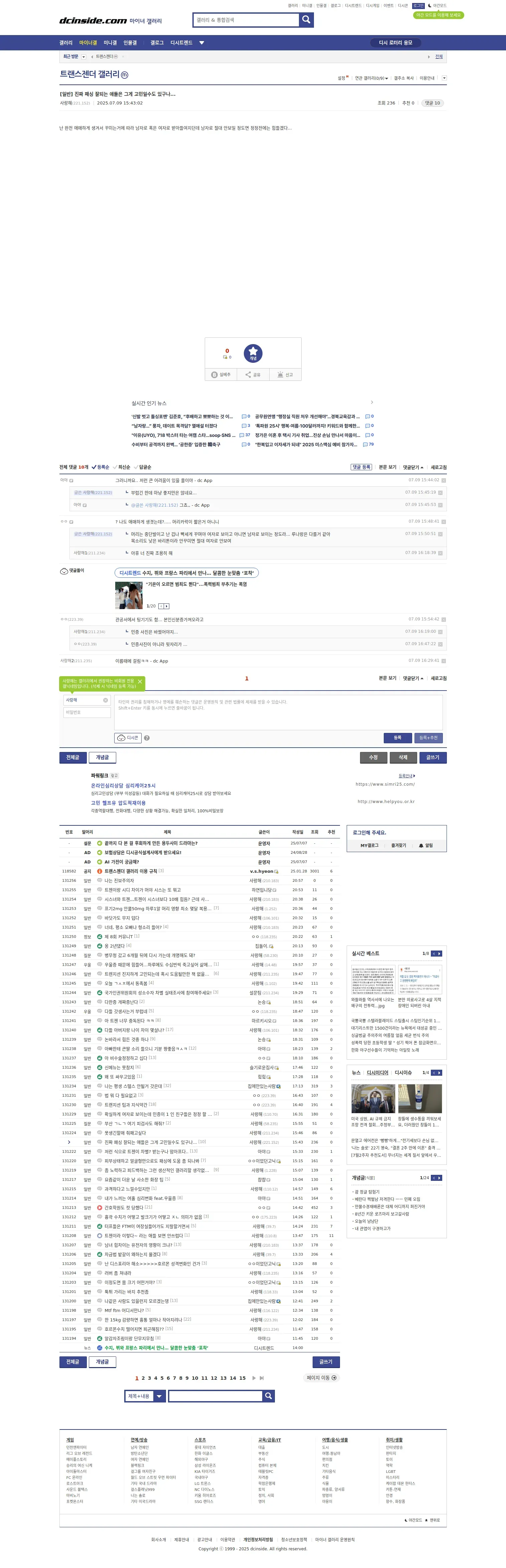Expand the 연관 갤러리(0/9) dropdown
The image size is (506, 1568).
coord(371,78)
